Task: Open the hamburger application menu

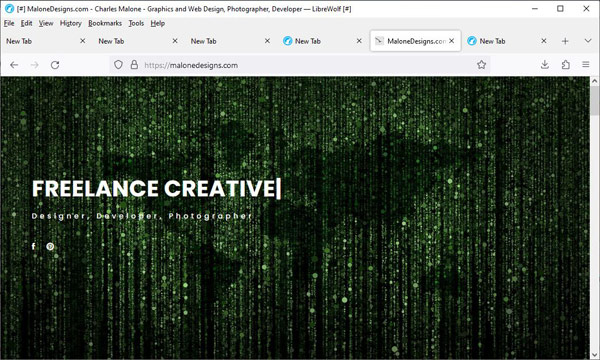Action: (x=586, y=65)
